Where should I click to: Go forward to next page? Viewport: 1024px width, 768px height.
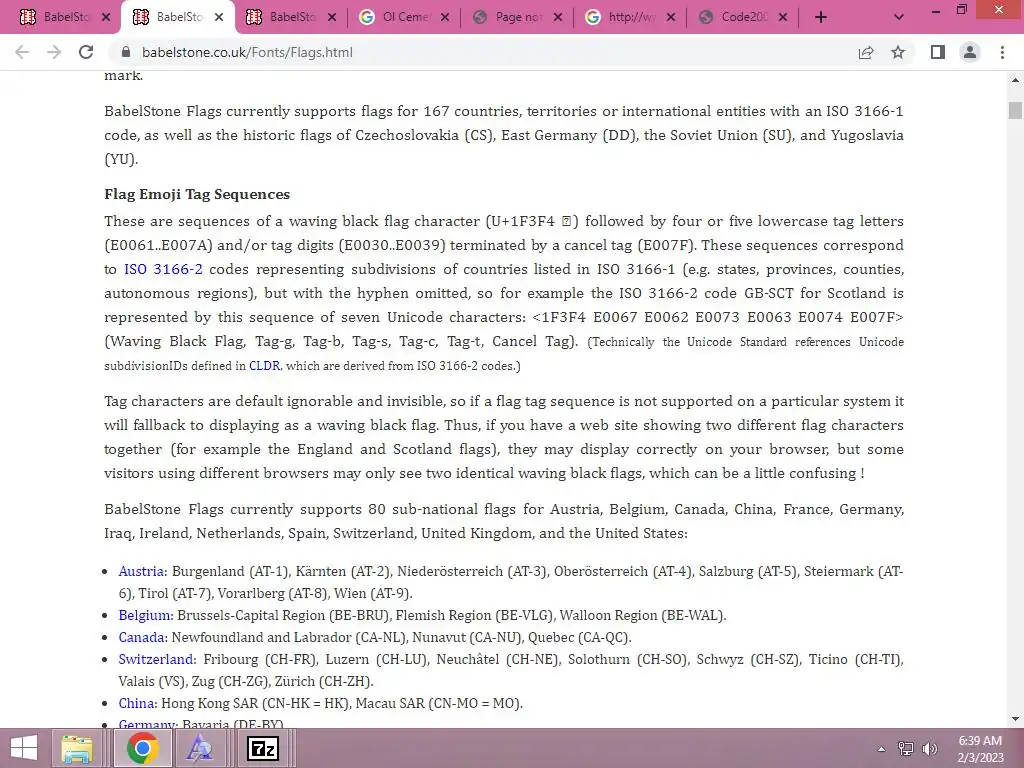coord(54,52)
